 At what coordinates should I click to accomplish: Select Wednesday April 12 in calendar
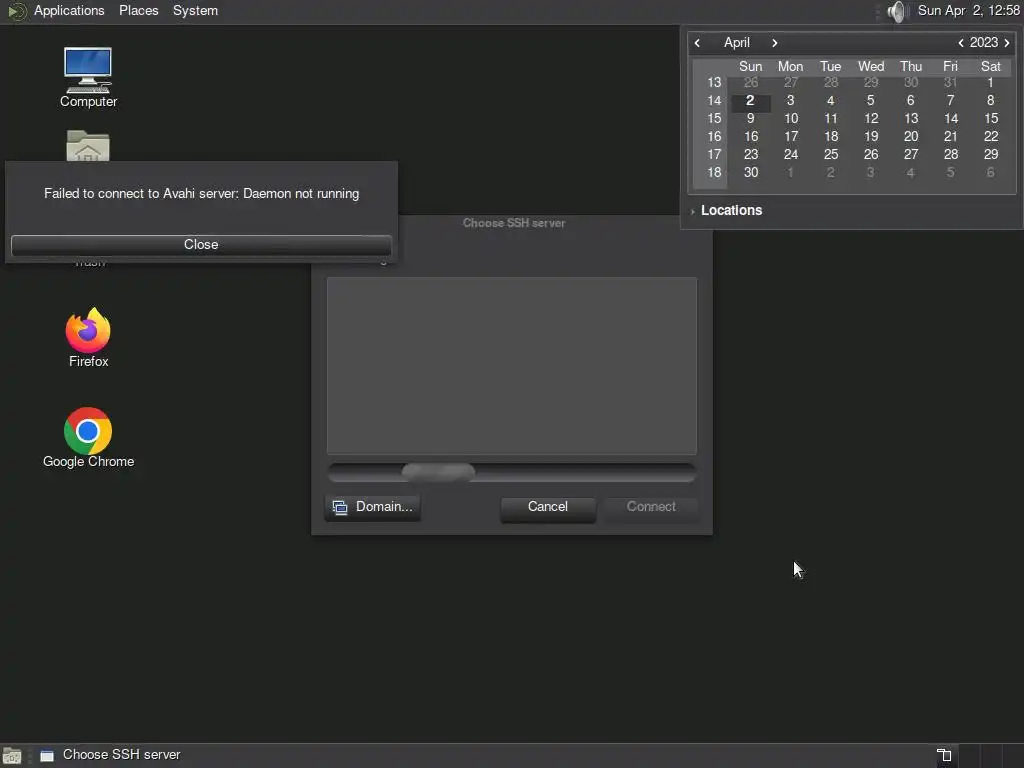click(x=871, y=119)
